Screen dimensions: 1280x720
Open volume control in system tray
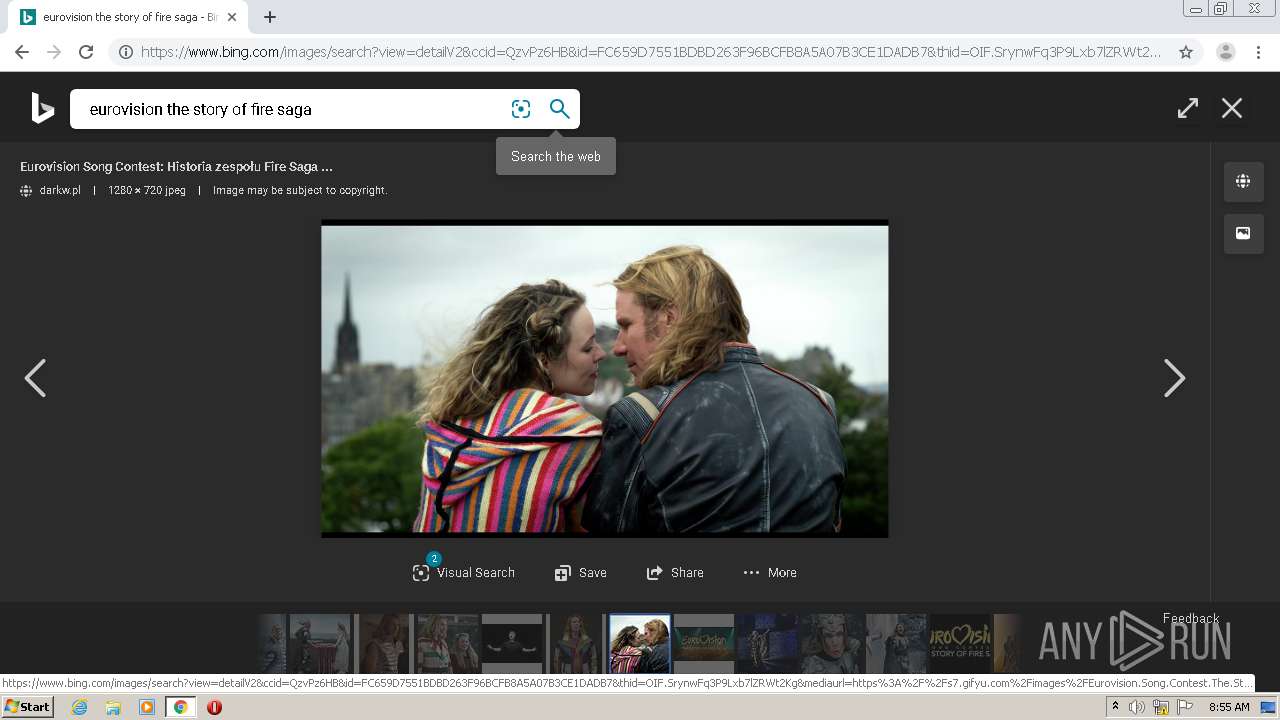[x=1137, y=707]
